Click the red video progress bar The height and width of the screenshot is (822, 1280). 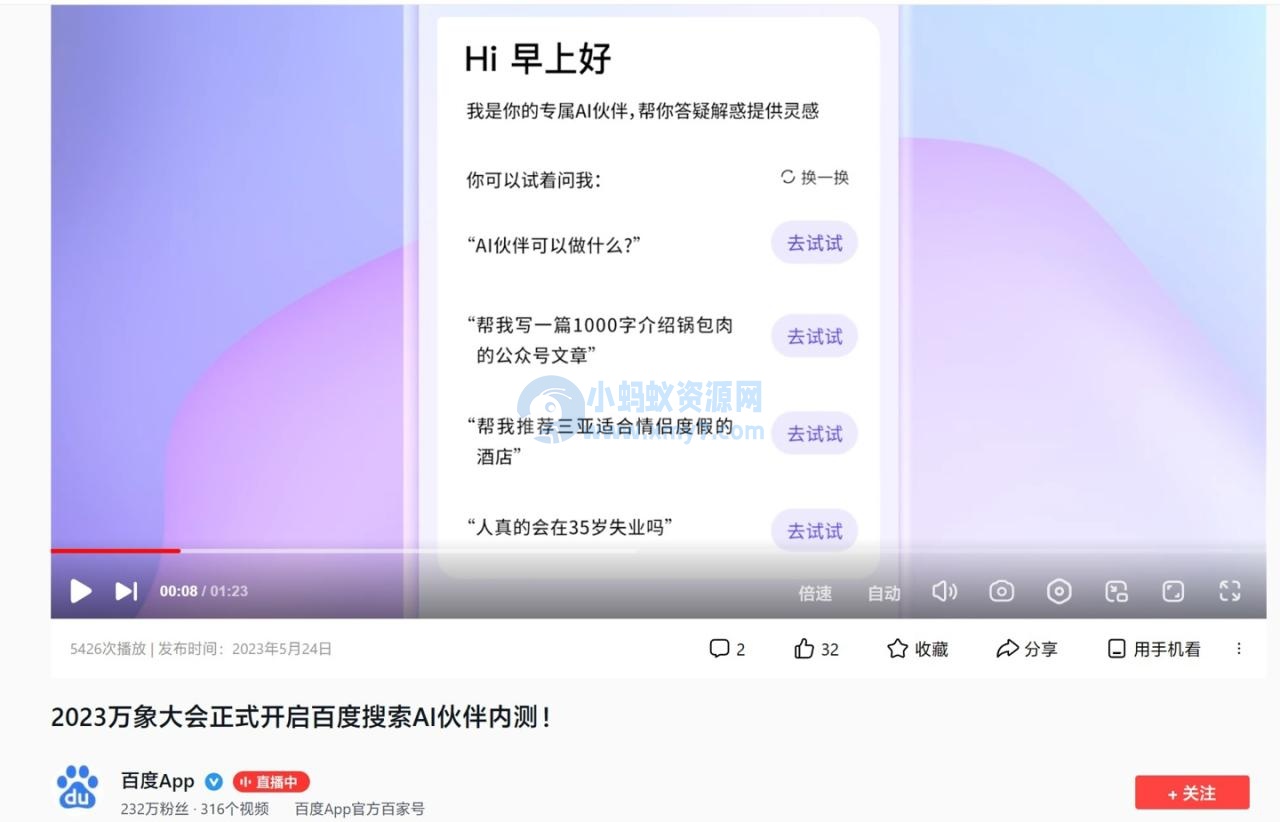coord(115,550)
